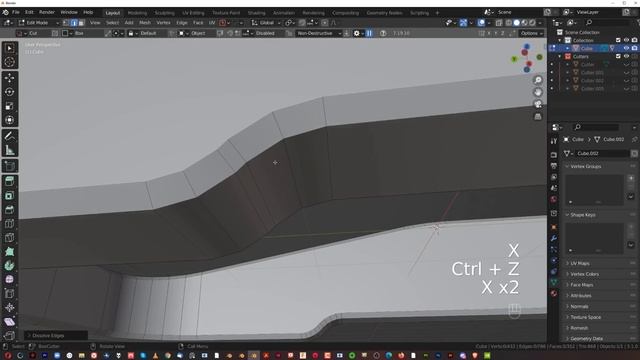
Task: Switch perspective/orthographic grid icon in viewport
Action: [x=538, y=117]
